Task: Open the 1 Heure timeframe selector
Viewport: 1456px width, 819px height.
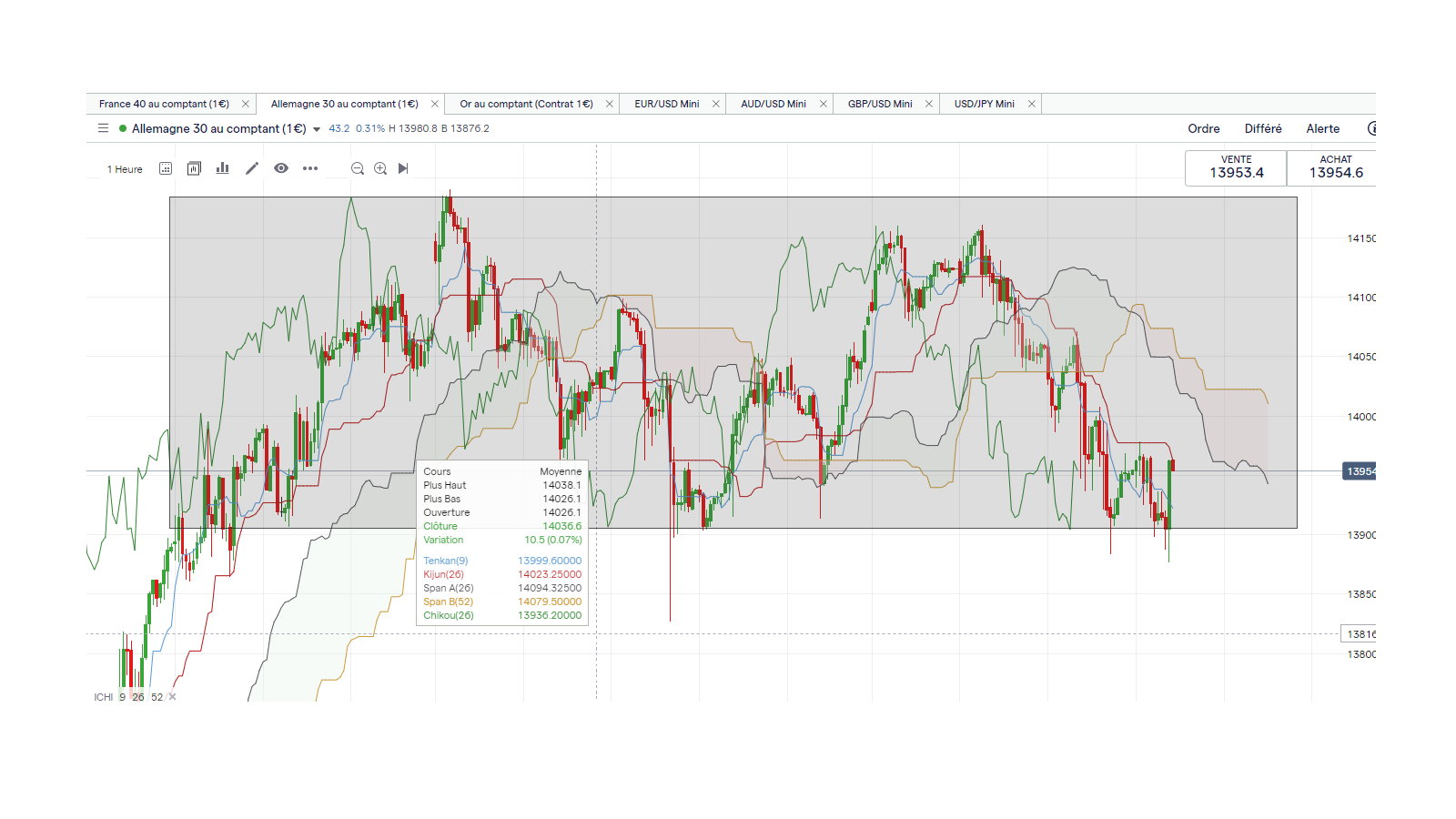Action: point(125,169)
